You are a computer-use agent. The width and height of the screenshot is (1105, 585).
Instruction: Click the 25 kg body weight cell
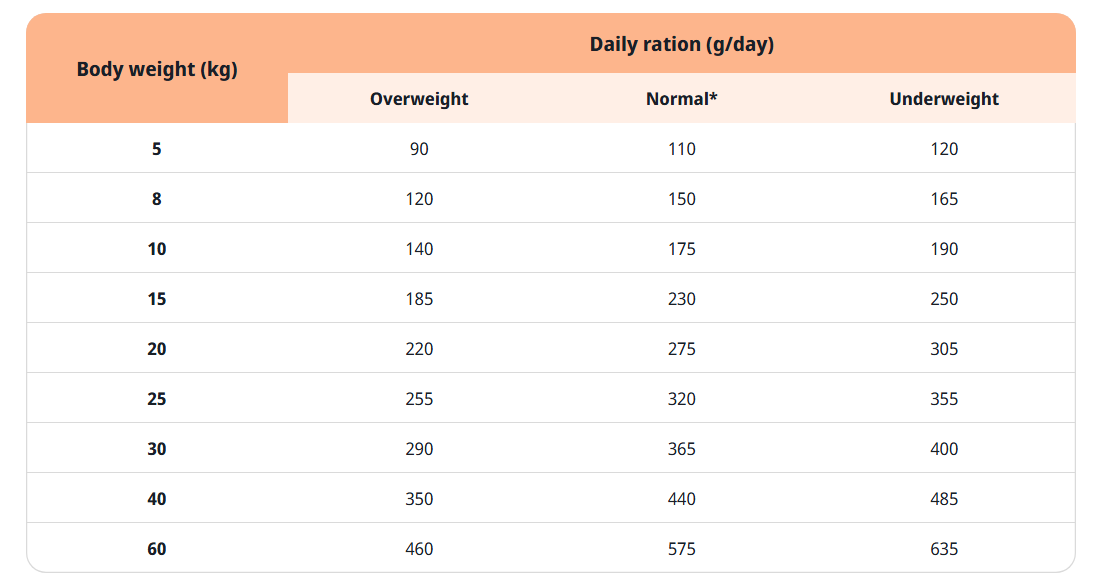tap(157, 399)
